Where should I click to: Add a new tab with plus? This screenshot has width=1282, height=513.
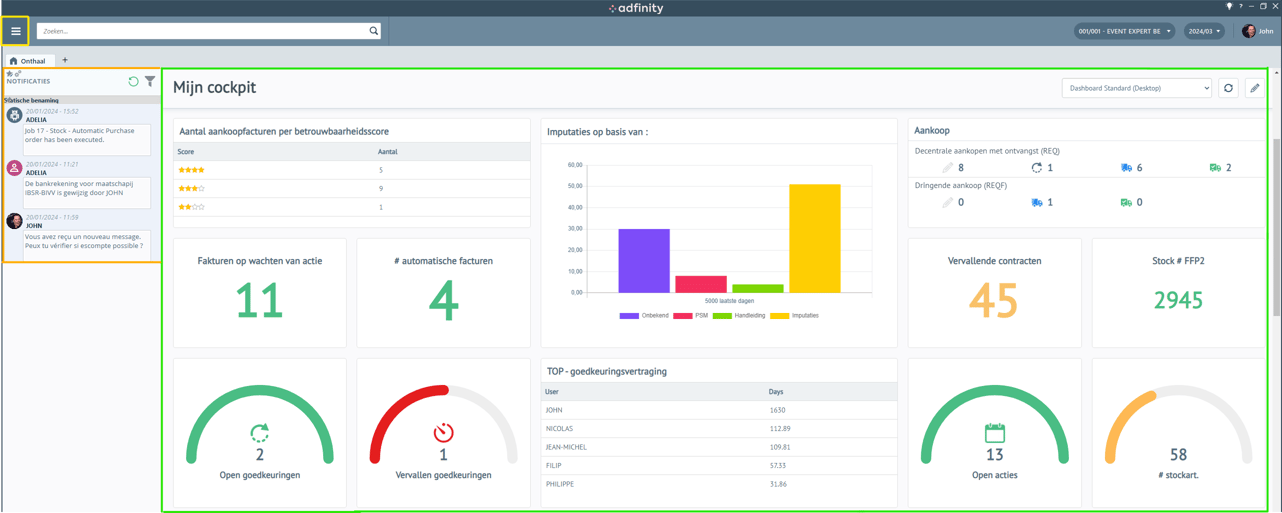65,60
